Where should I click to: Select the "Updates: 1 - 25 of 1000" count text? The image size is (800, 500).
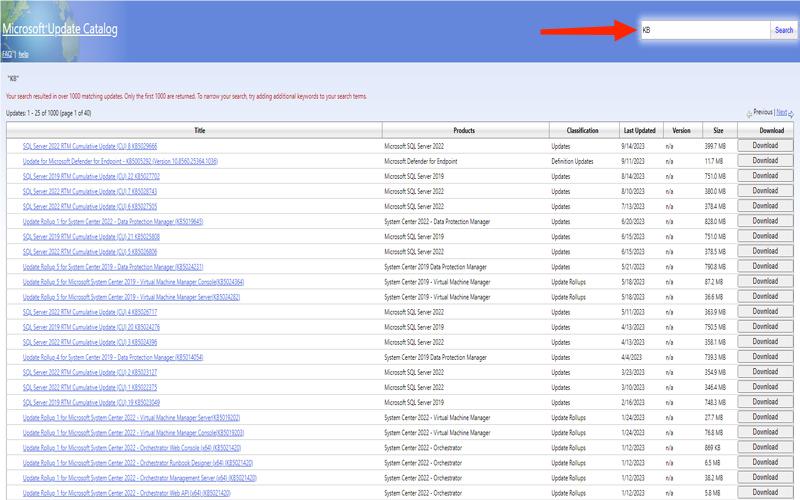(x=48, y=113)
